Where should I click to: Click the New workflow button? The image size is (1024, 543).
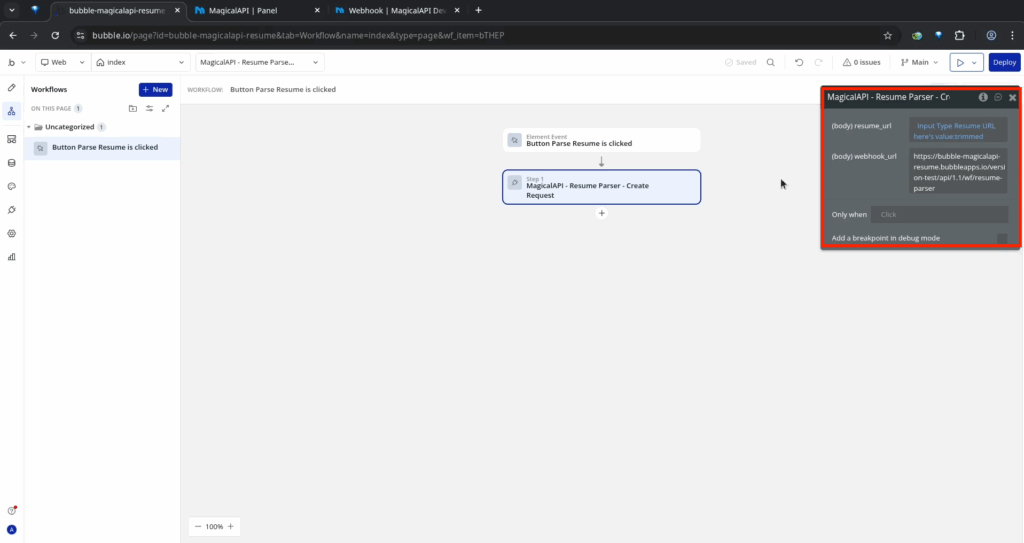click(155, 89)
